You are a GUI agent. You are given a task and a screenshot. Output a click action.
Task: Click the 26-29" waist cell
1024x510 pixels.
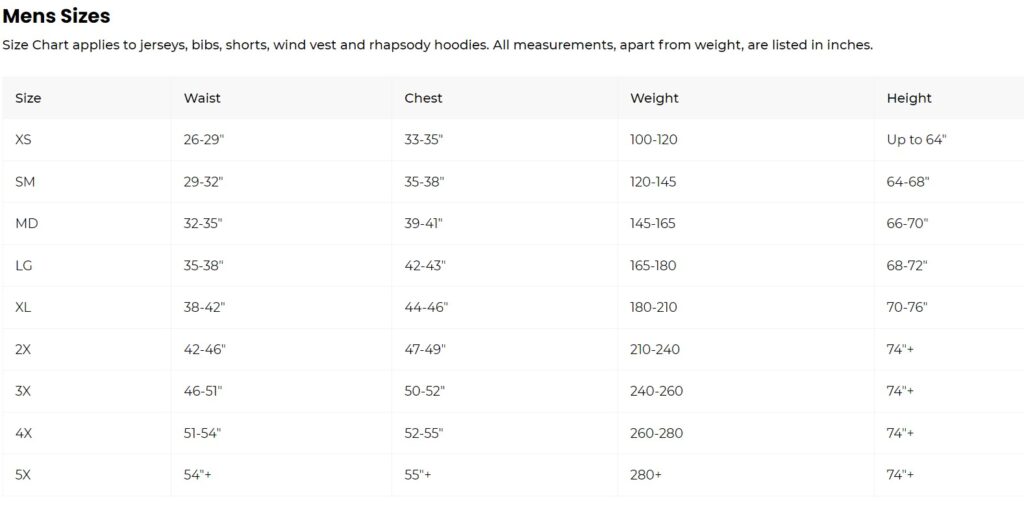tap(204, 140)
